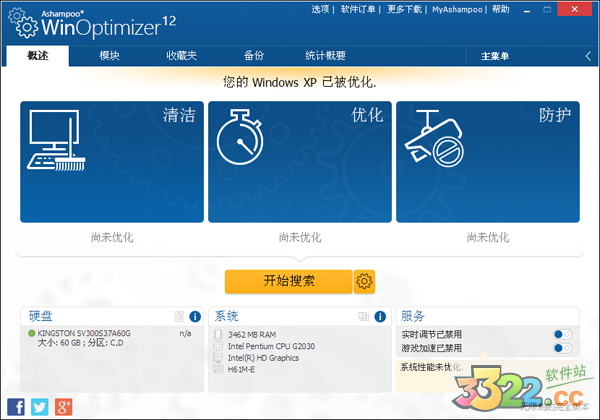Screen dimensions: 600x420
Task: Click the 实时调节已禁用 service label
Action: pos(431,334)
